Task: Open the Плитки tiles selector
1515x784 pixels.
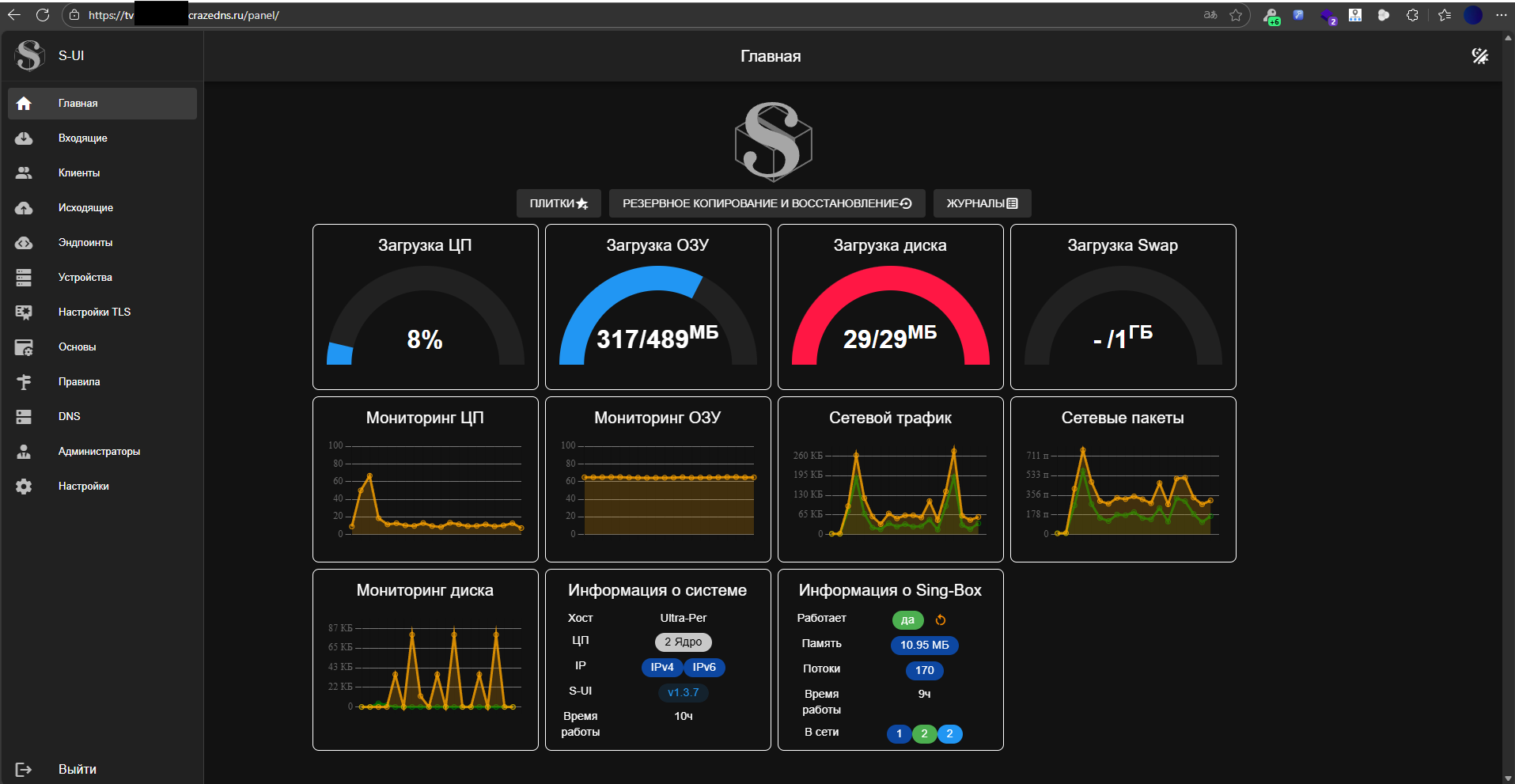Action: pos(559,203)
